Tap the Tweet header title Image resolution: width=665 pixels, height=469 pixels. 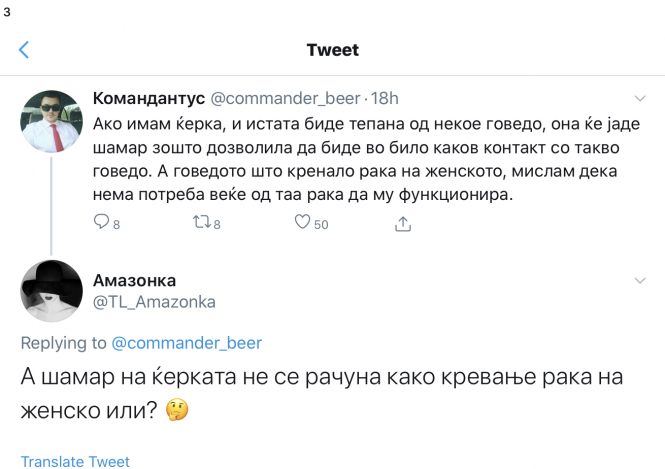click(x=332, y=50)
